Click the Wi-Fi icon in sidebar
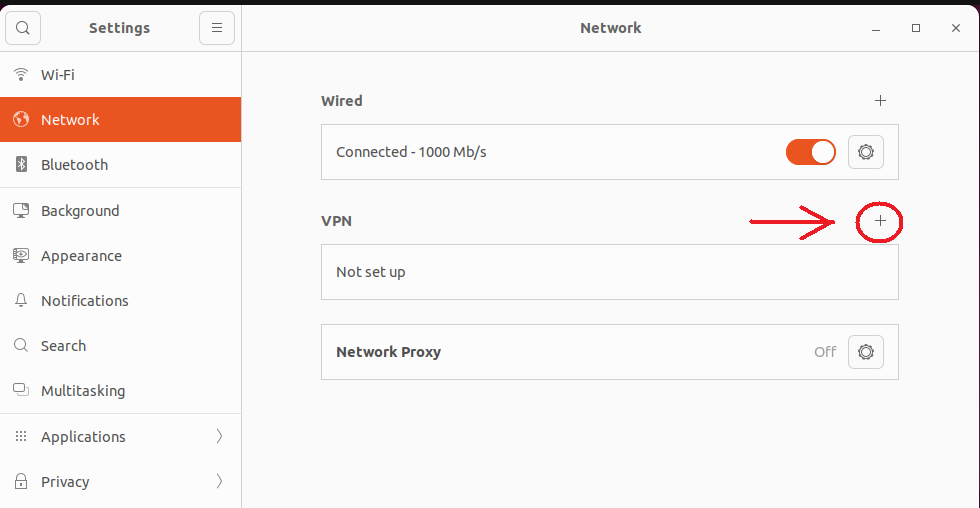This screenshot has width=980, height=508. point(20,75)
